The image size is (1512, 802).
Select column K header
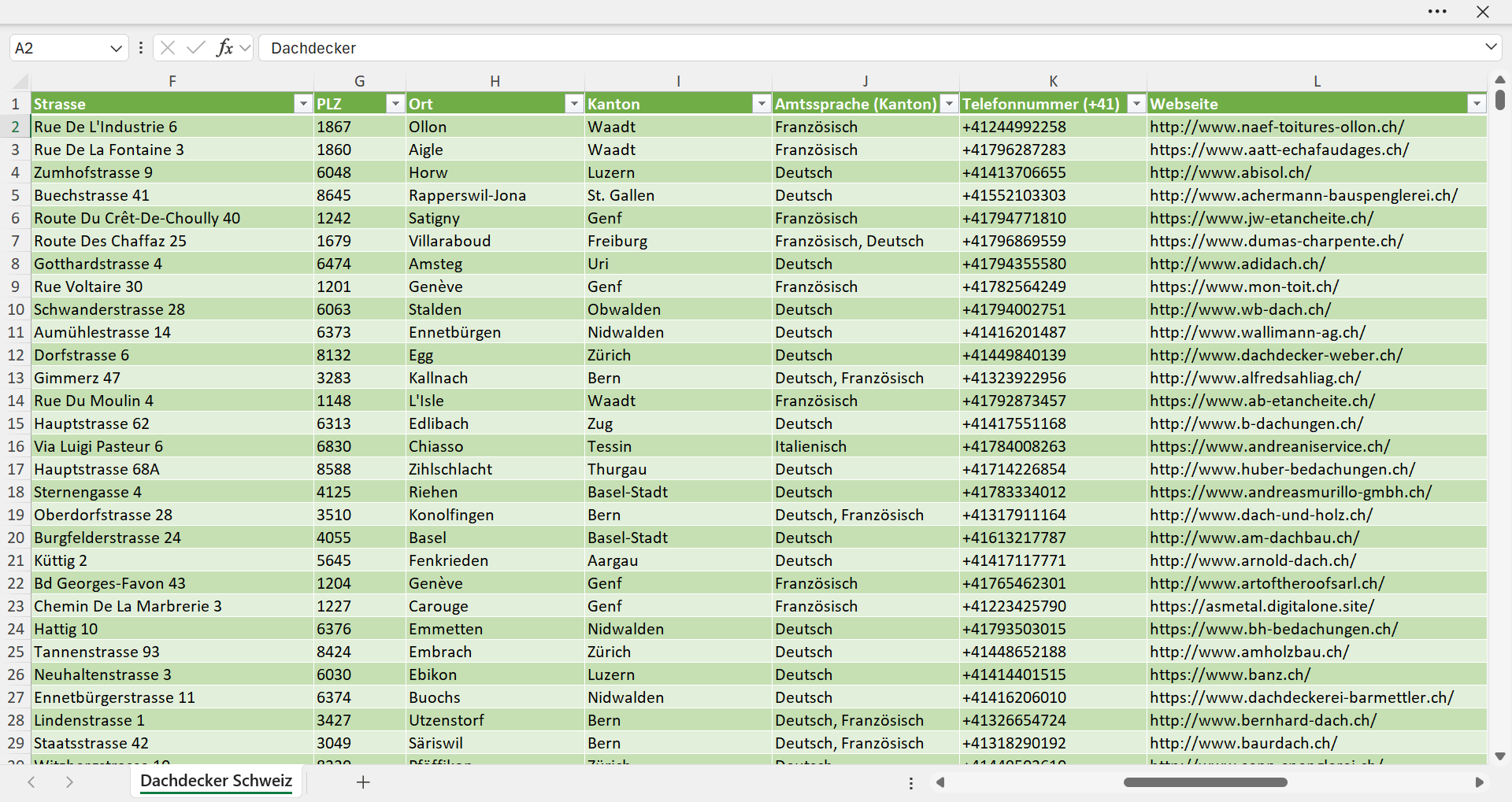1053,81
